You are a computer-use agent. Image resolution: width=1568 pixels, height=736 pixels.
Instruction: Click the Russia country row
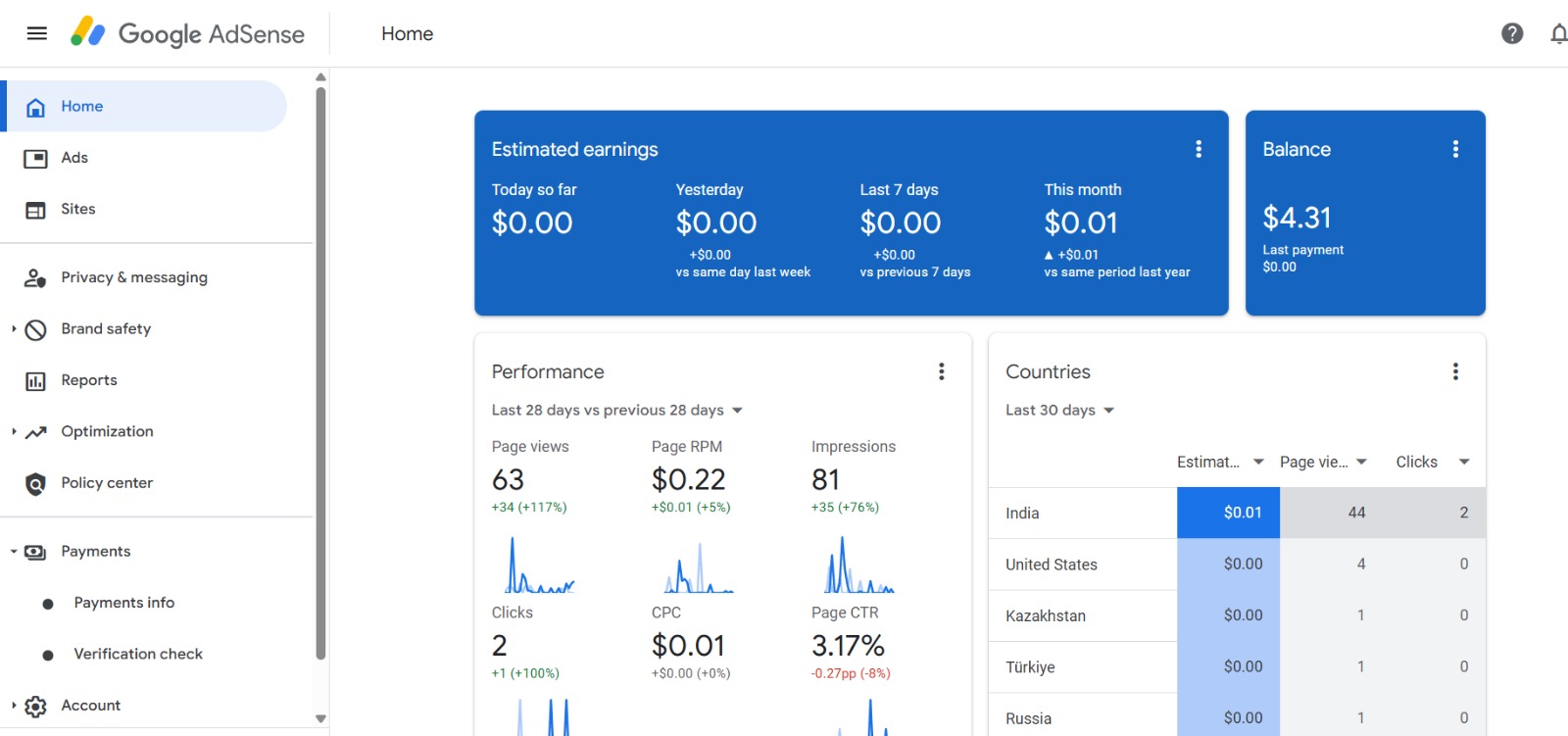click(1237, 715)
